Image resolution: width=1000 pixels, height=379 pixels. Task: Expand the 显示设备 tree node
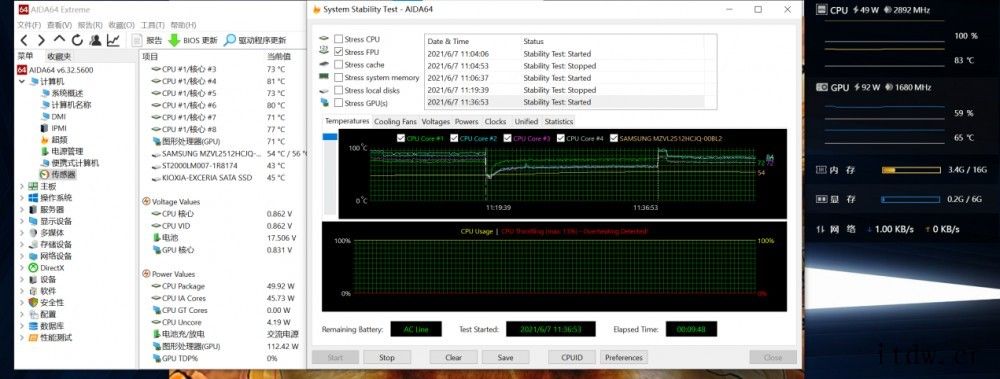[22, 221]
